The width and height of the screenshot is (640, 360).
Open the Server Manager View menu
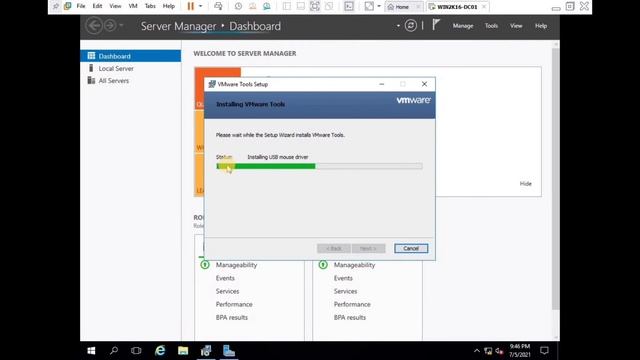click(516, 26)
